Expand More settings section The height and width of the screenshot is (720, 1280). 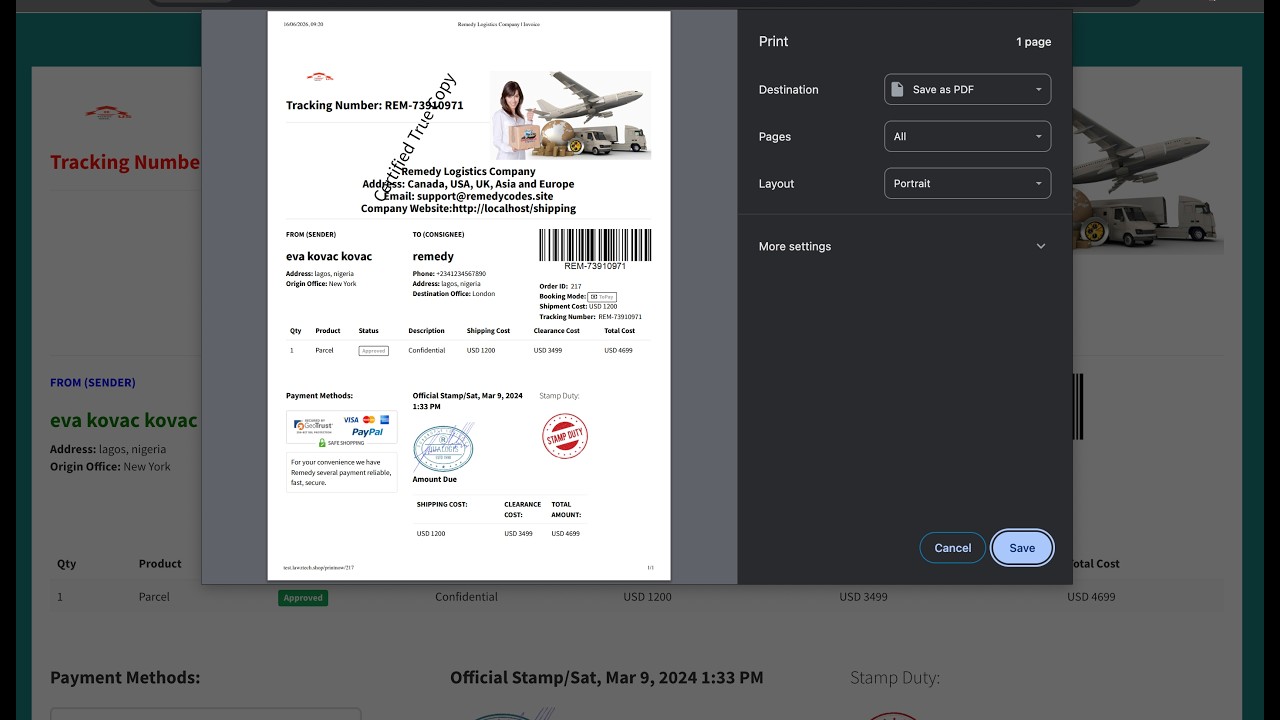904,246
